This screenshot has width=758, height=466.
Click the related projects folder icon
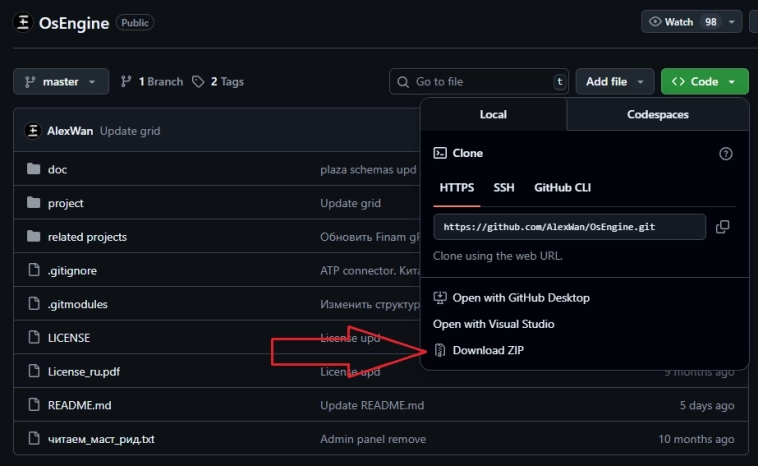(x=33, y=236)
